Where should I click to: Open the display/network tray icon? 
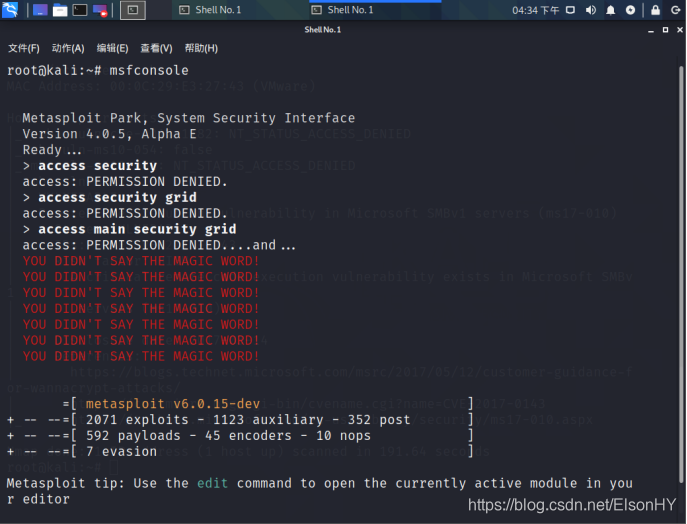coord(570,10)
